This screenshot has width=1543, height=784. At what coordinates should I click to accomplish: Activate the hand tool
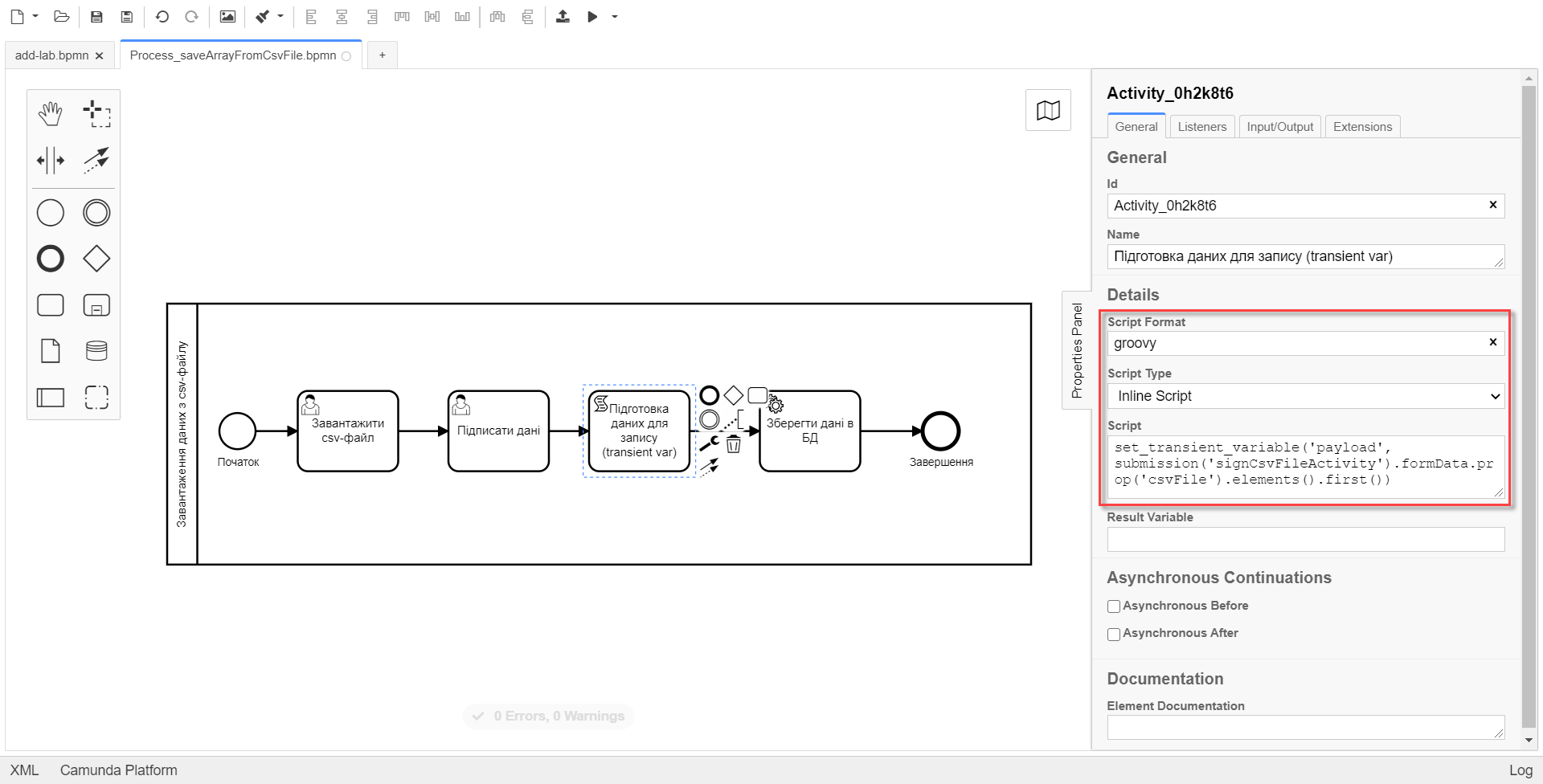coord(51,114)
